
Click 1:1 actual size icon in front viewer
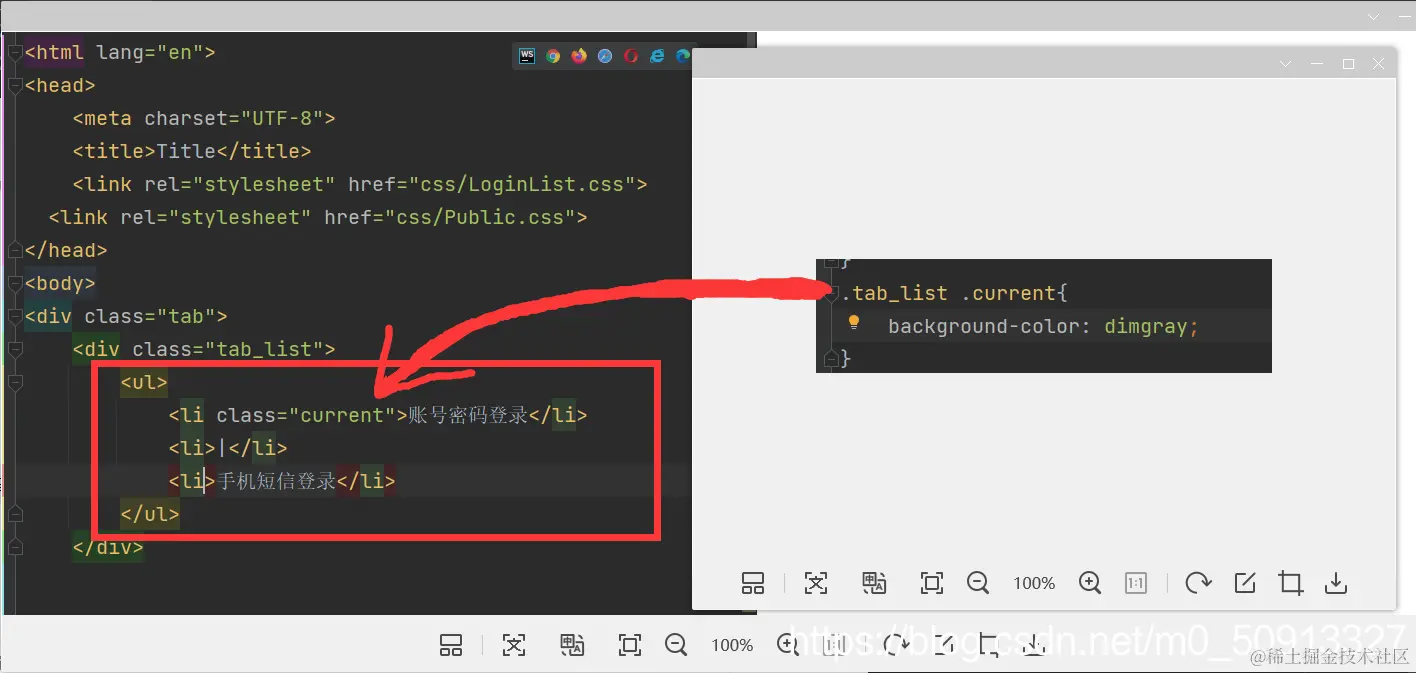(1136, 583)
